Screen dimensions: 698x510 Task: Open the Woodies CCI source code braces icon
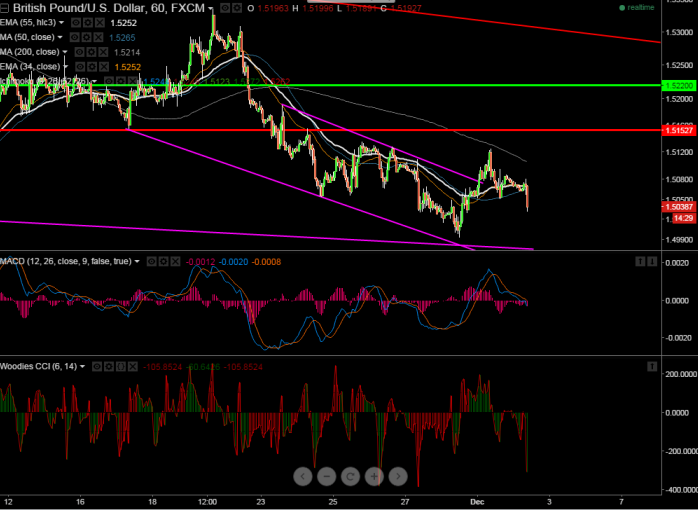(x=121, y=367)
